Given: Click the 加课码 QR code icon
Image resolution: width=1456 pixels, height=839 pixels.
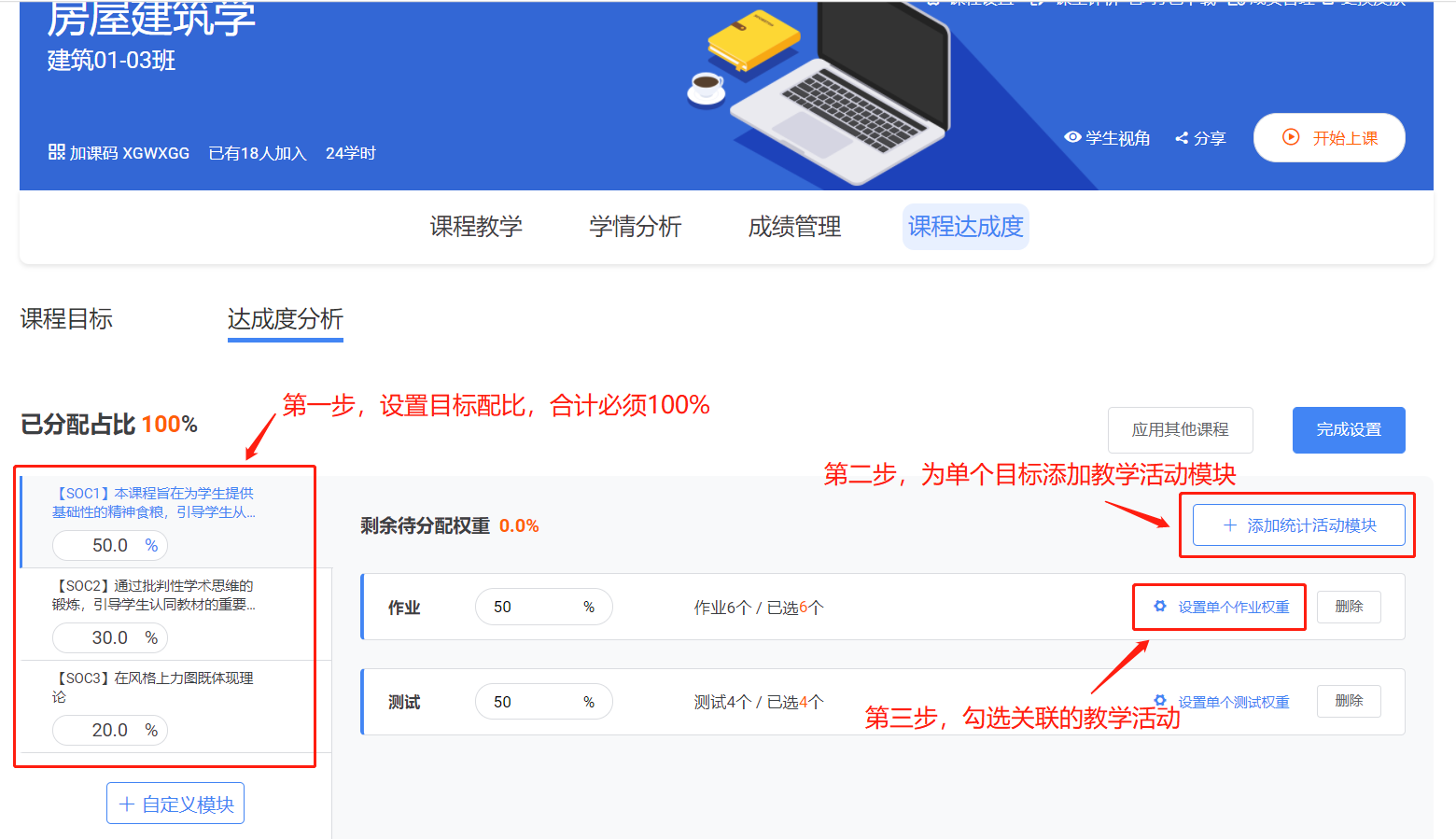Looking at the screenshot, I should (56, 152).
